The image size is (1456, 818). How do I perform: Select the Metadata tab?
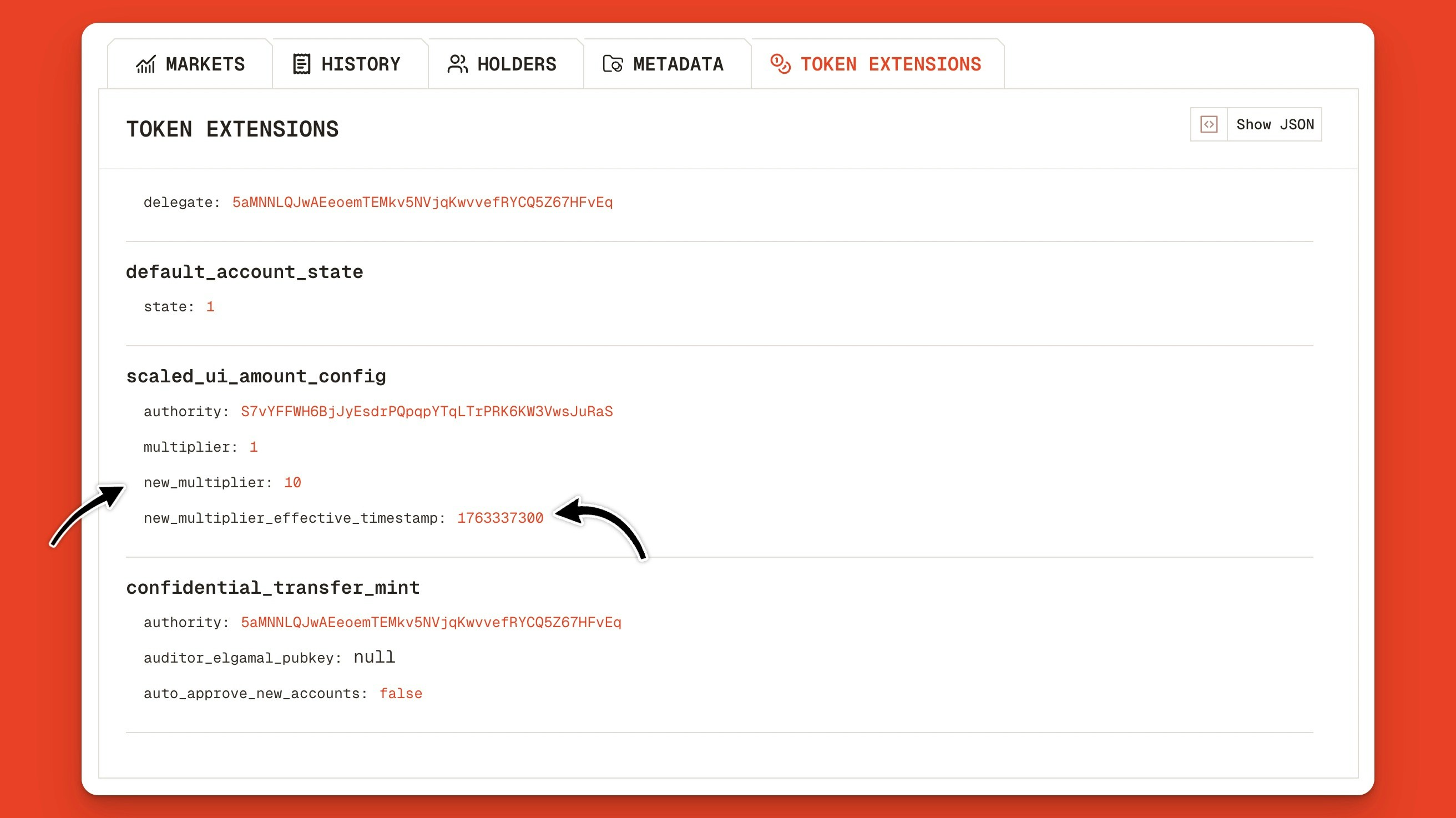[678, 64]
